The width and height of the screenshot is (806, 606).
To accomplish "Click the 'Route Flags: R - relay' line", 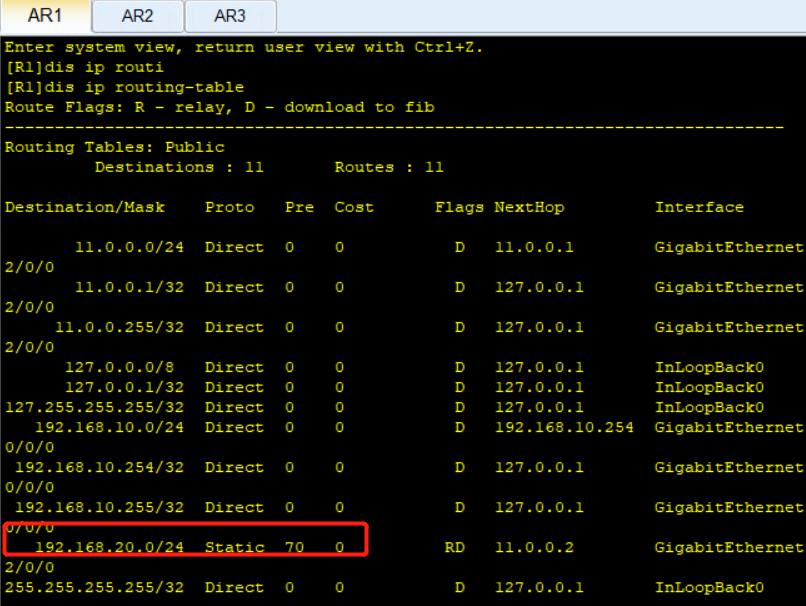I will click(220, 107).
